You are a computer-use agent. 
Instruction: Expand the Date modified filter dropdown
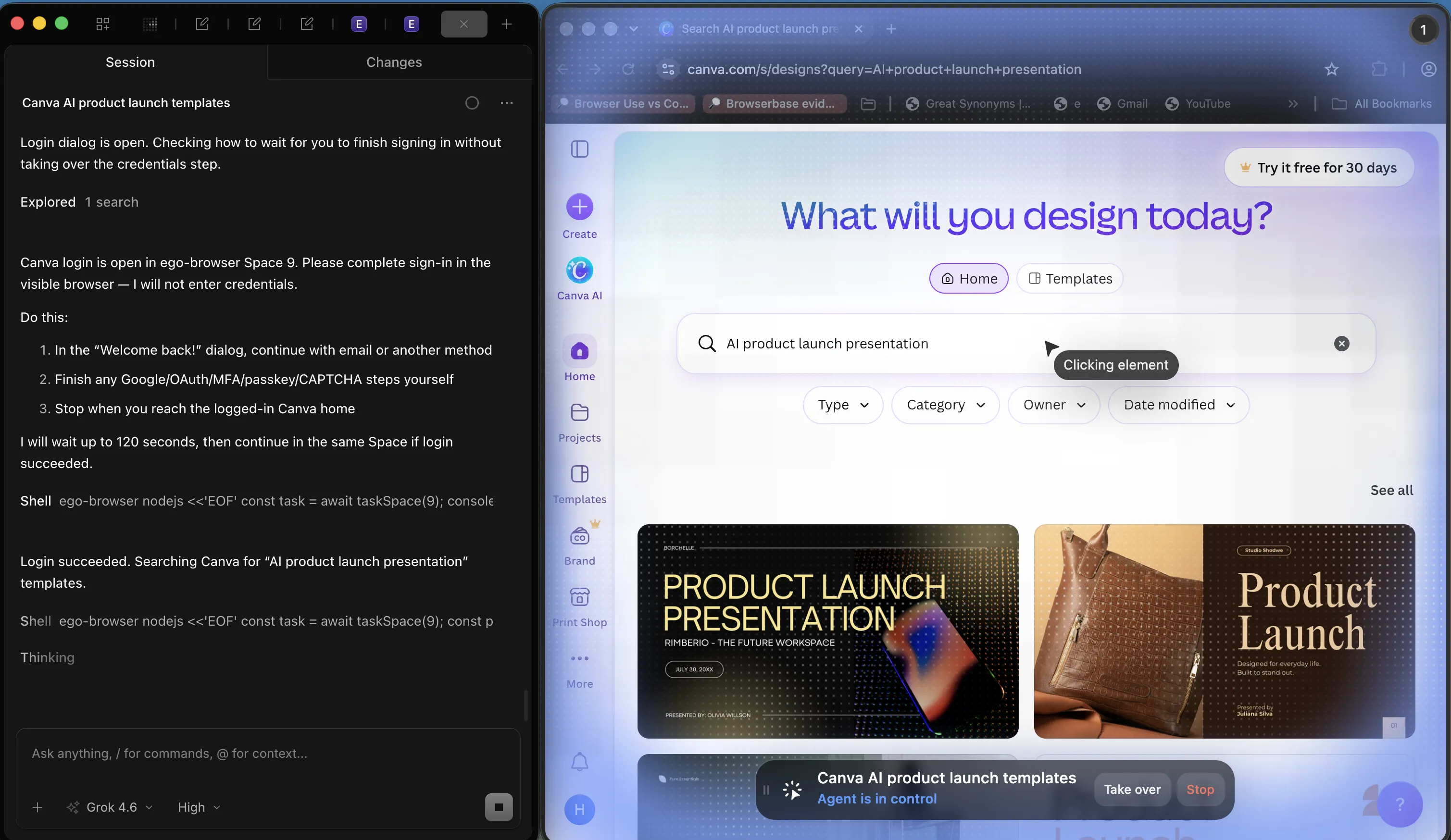click(x=1179, y=405)
